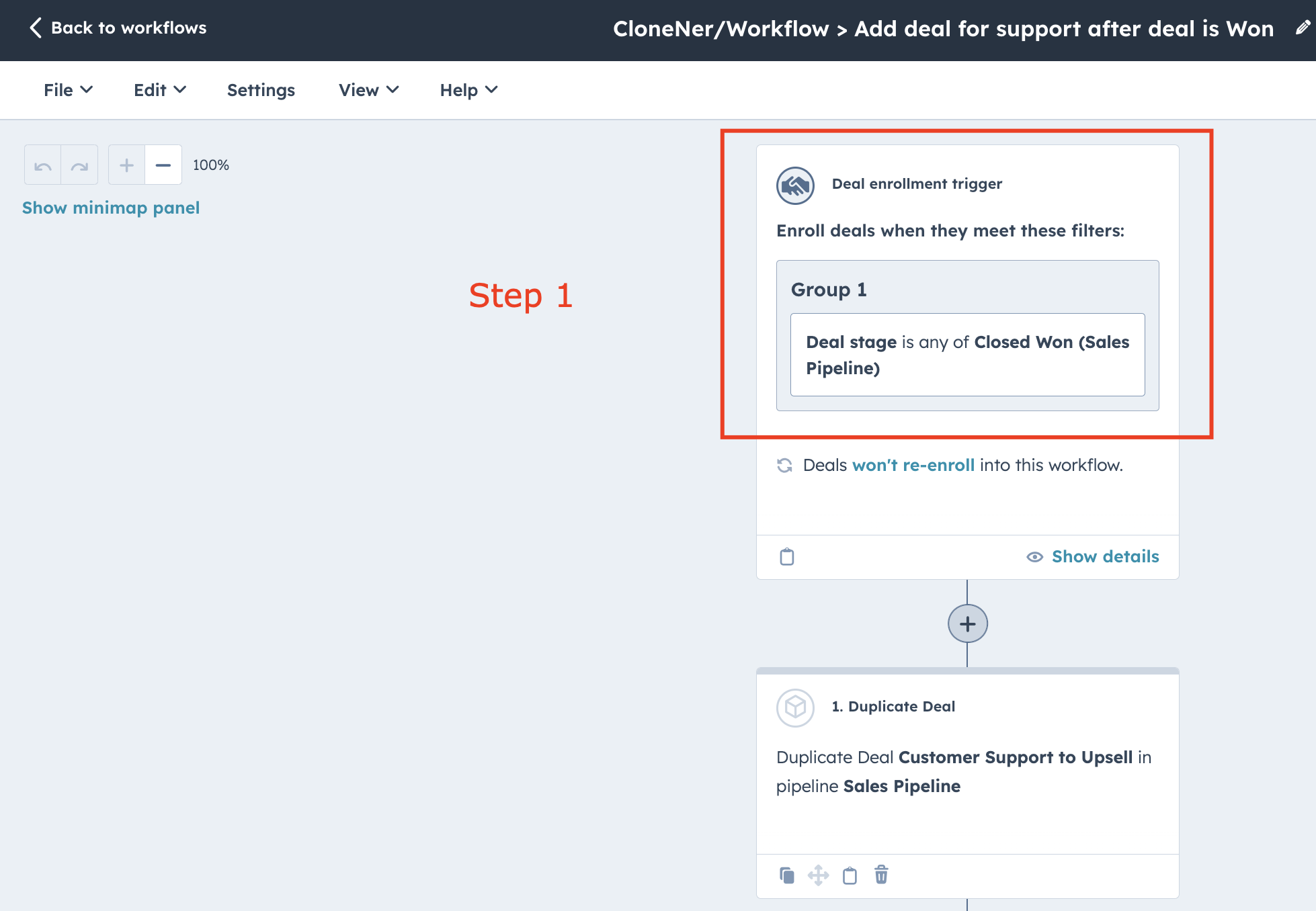Click Enroll deals when they meet filters text
This screenshot has width=1316, height=911.
coord(950,230)
